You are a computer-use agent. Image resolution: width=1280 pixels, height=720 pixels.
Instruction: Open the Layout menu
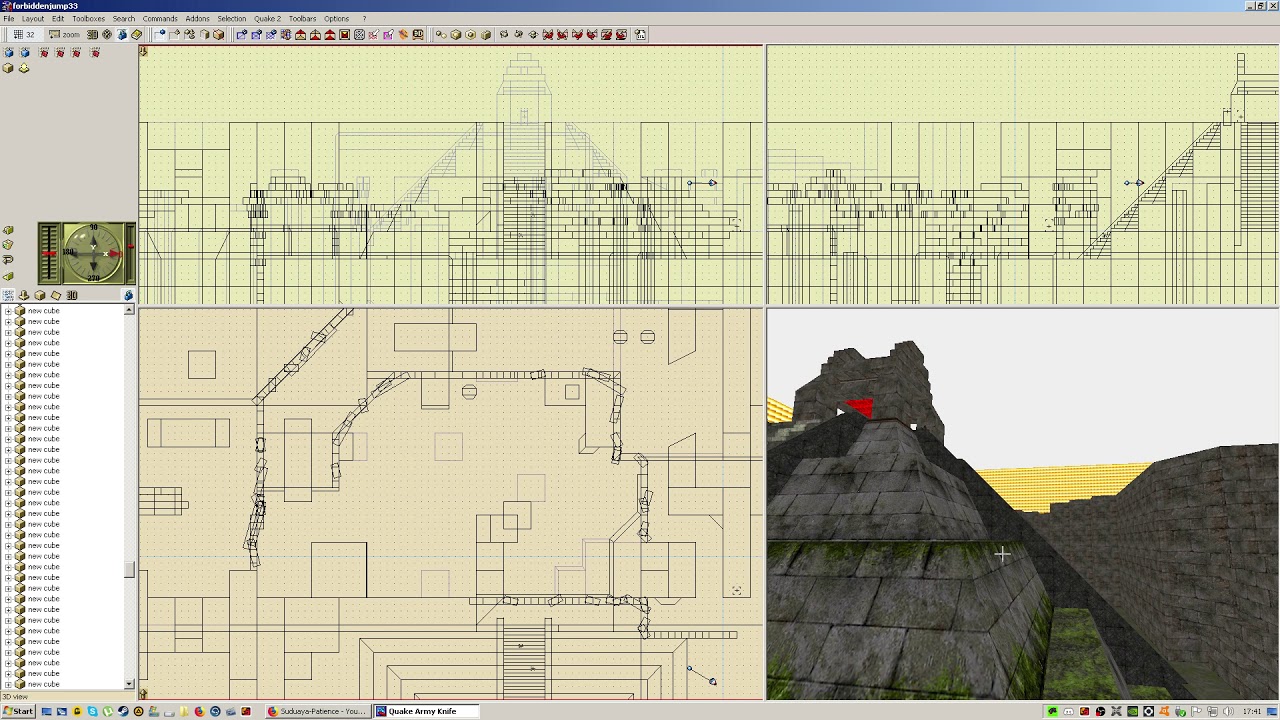coord(33,18)
